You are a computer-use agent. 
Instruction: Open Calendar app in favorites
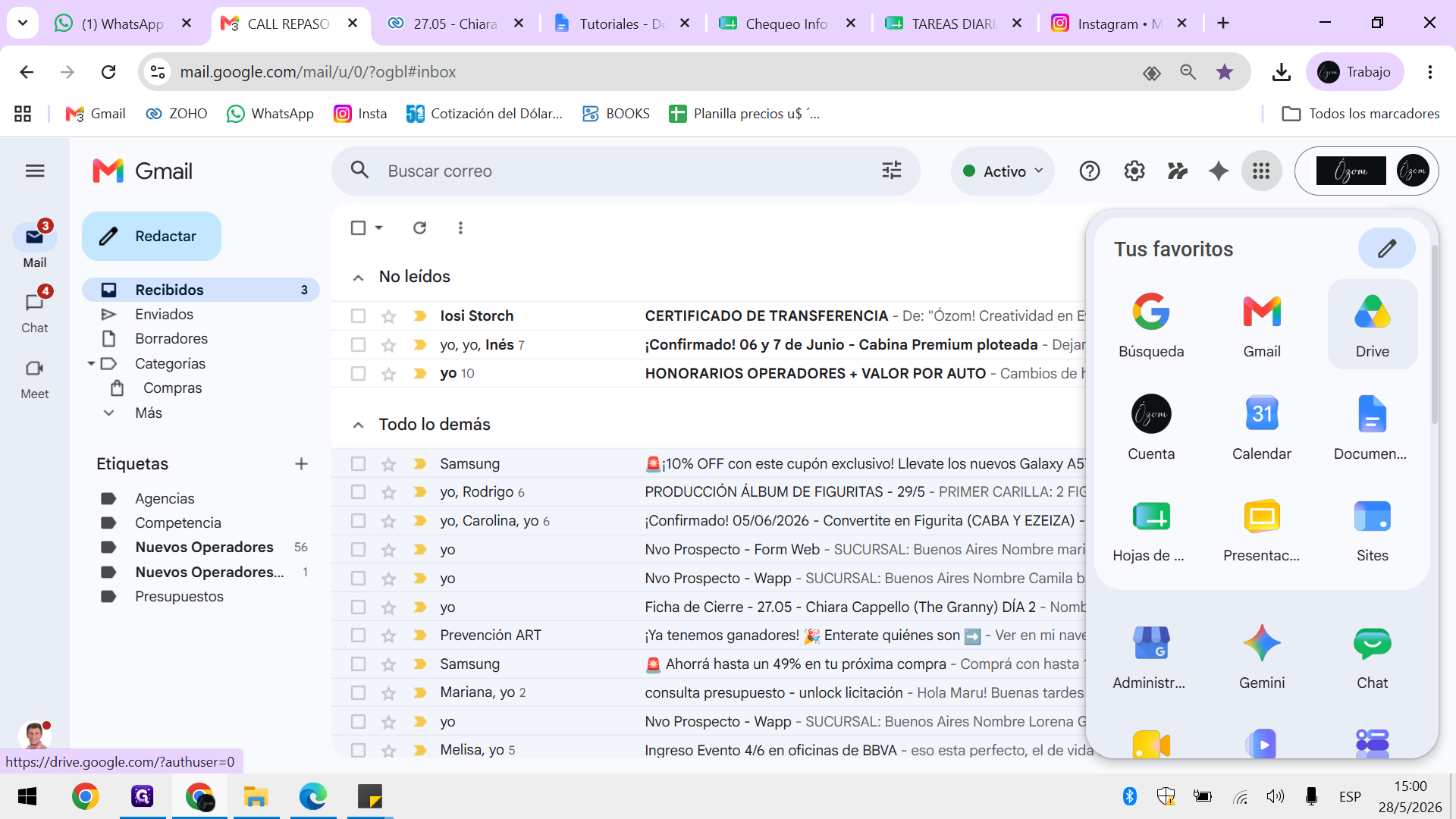pos(1261,427)
